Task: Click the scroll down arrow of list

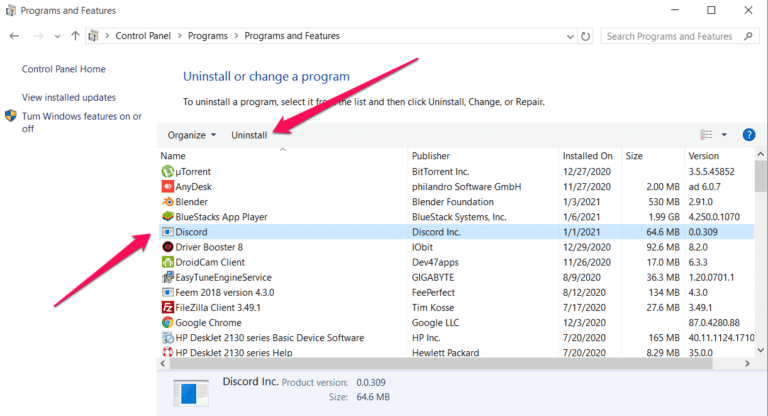Action: (x=760, y=350)
